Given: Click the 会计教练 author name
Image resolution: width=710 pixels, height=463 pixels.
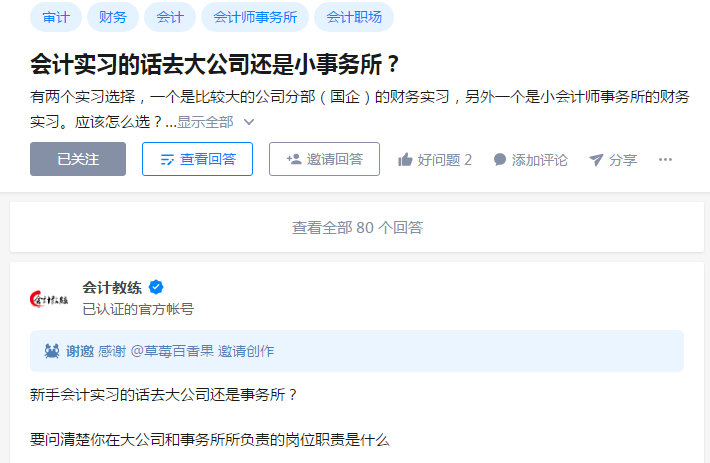Looking at the screenshot, I should [x=112, y=289].
